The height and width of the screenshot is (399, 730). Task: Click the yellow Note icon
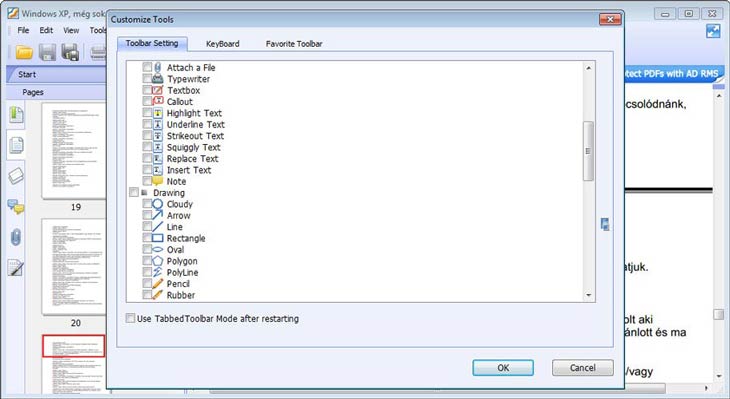(158, 181)
